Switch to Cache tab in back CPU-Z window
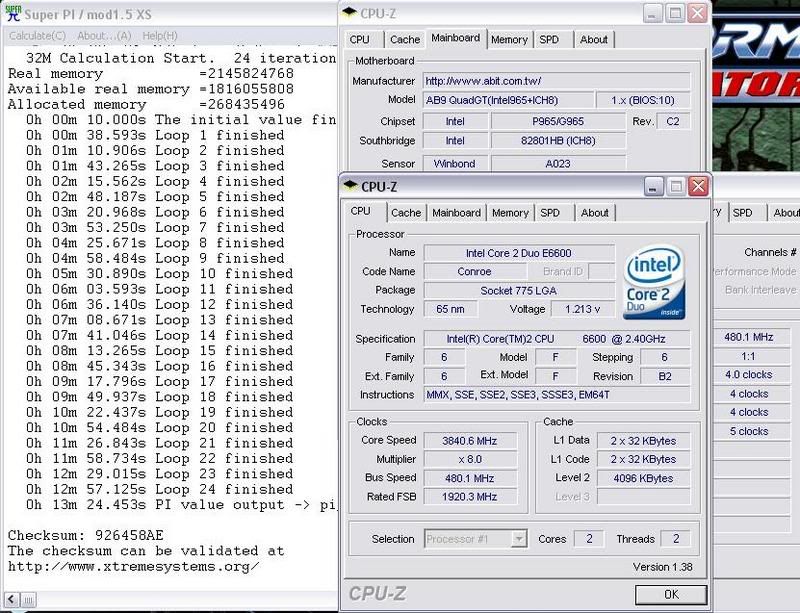Image resolution: width=800 pixels, height=613 pixels. point(405,39)
